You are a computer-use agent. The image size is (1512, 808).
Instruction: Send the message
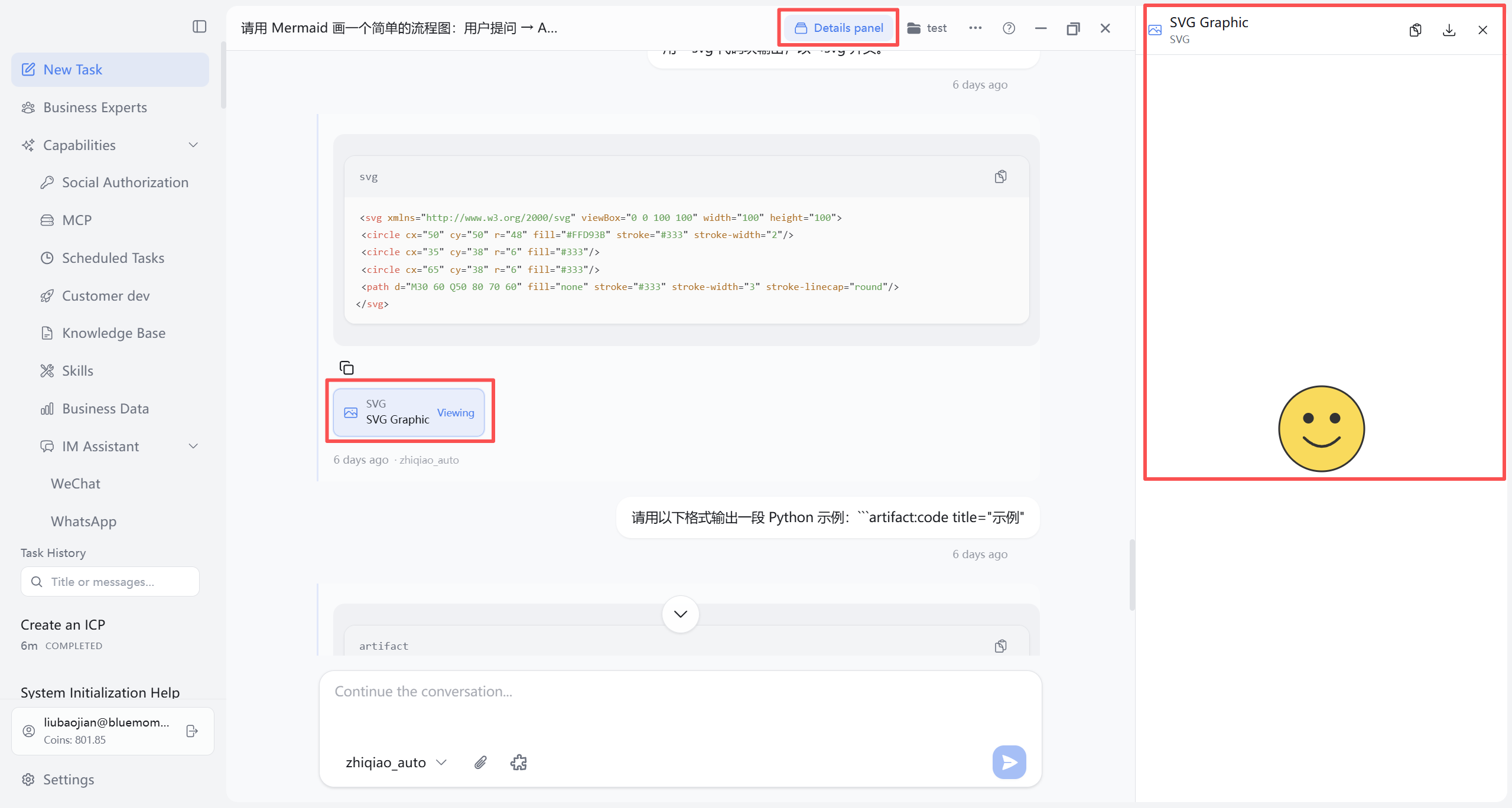[1009, 762]
